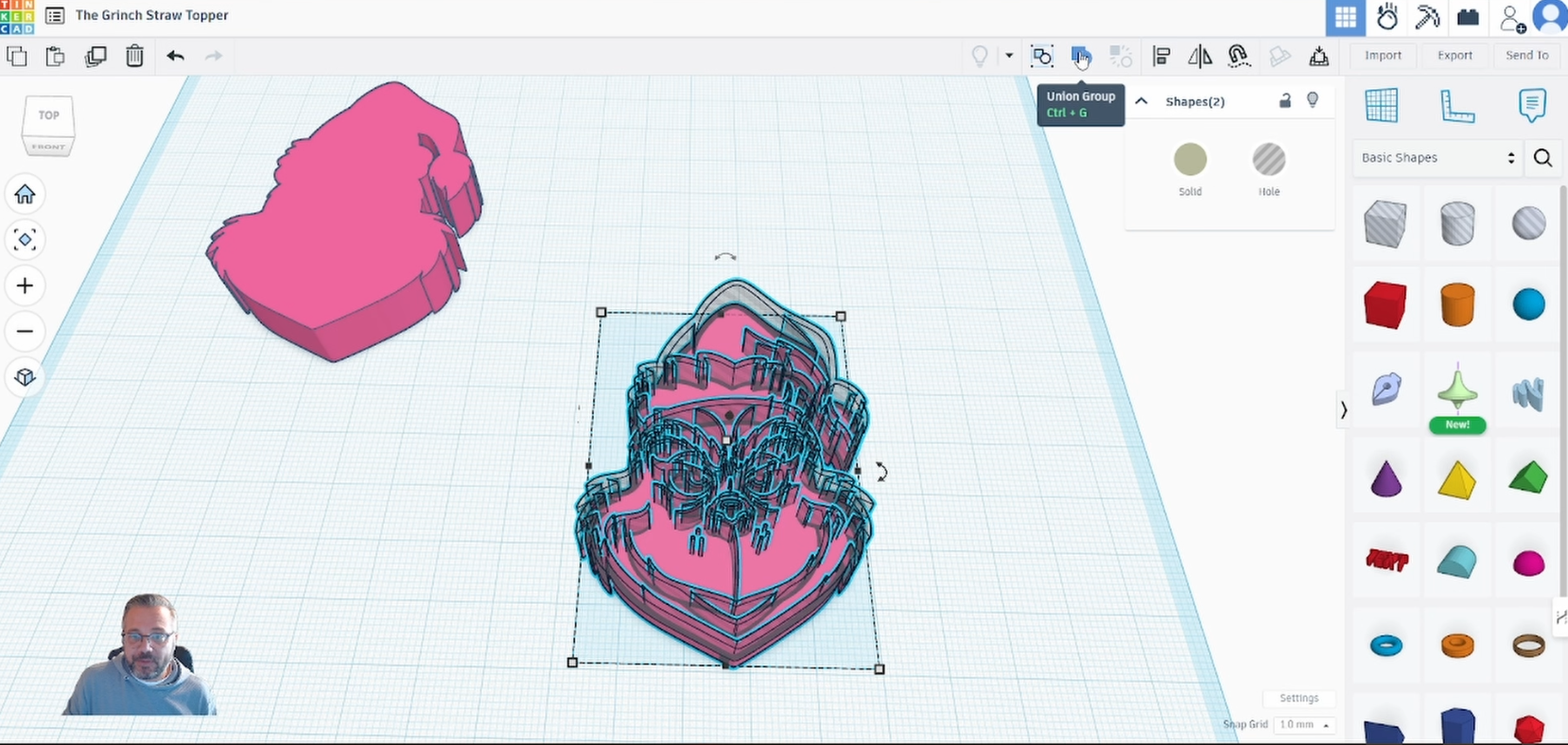This screenshot has height=745, width=1568.
Task: Click the Union Group toolbar icon
Action: pos(1080,56)
